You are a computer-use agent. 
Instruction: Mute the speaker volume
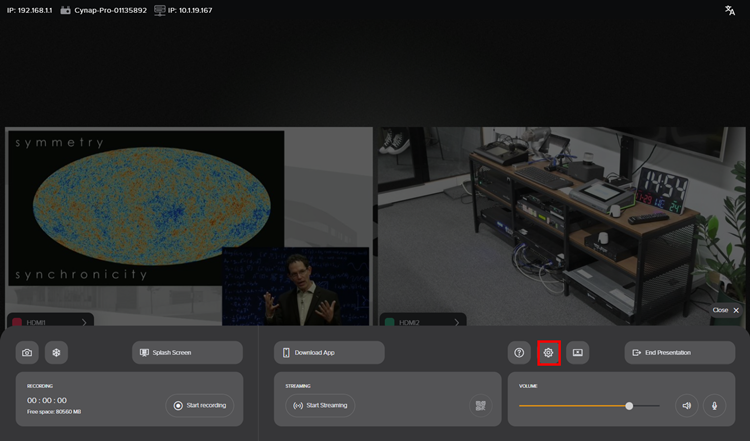click(687, 406)
